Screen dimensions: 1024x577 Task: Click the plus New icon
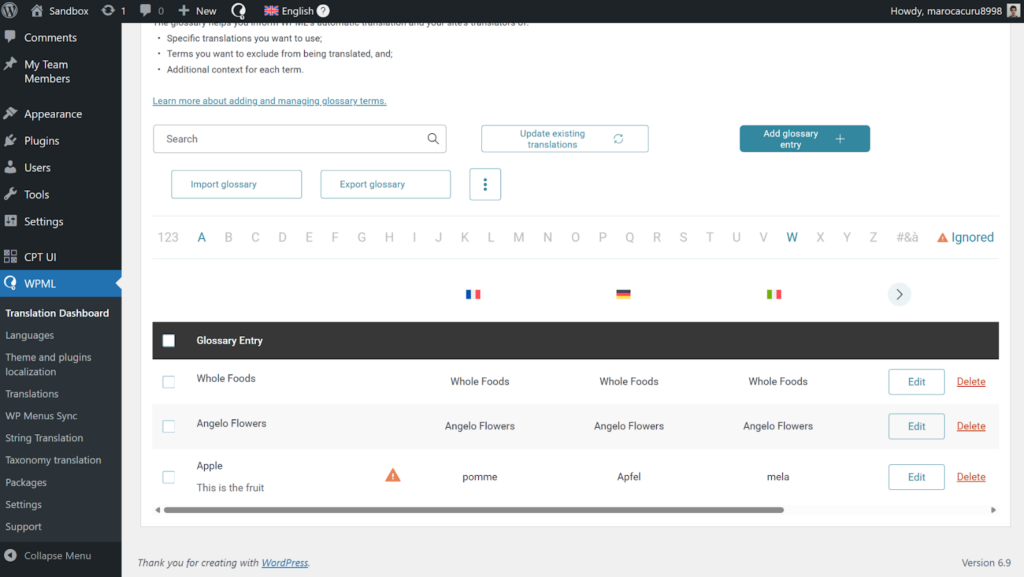184,10
